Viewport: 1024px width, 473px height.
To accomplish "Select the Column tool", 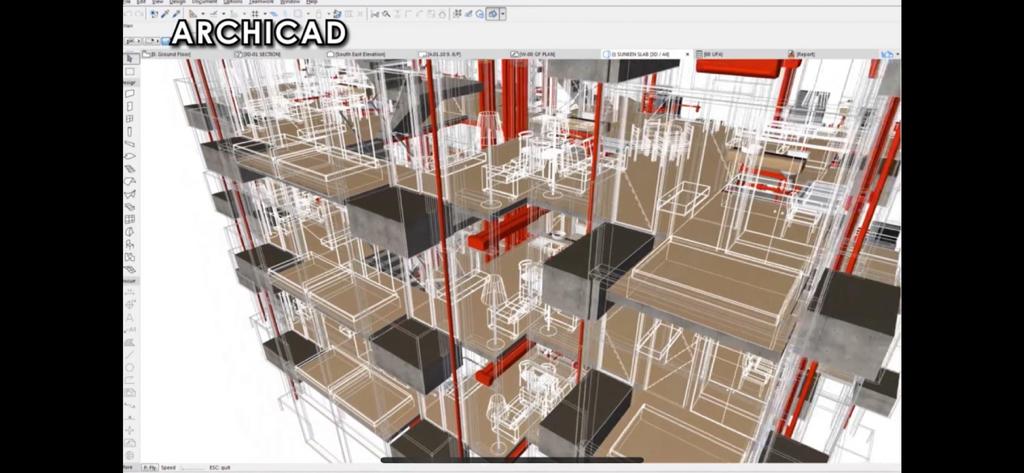I will tap(129, 131).
